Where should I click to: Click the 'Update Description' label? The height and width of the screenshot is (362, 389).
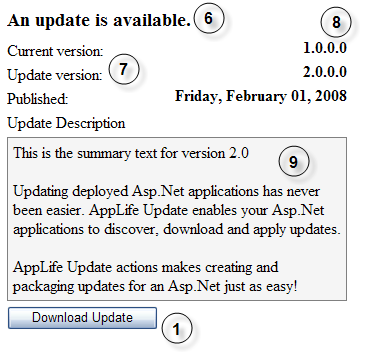click(66, 123)
